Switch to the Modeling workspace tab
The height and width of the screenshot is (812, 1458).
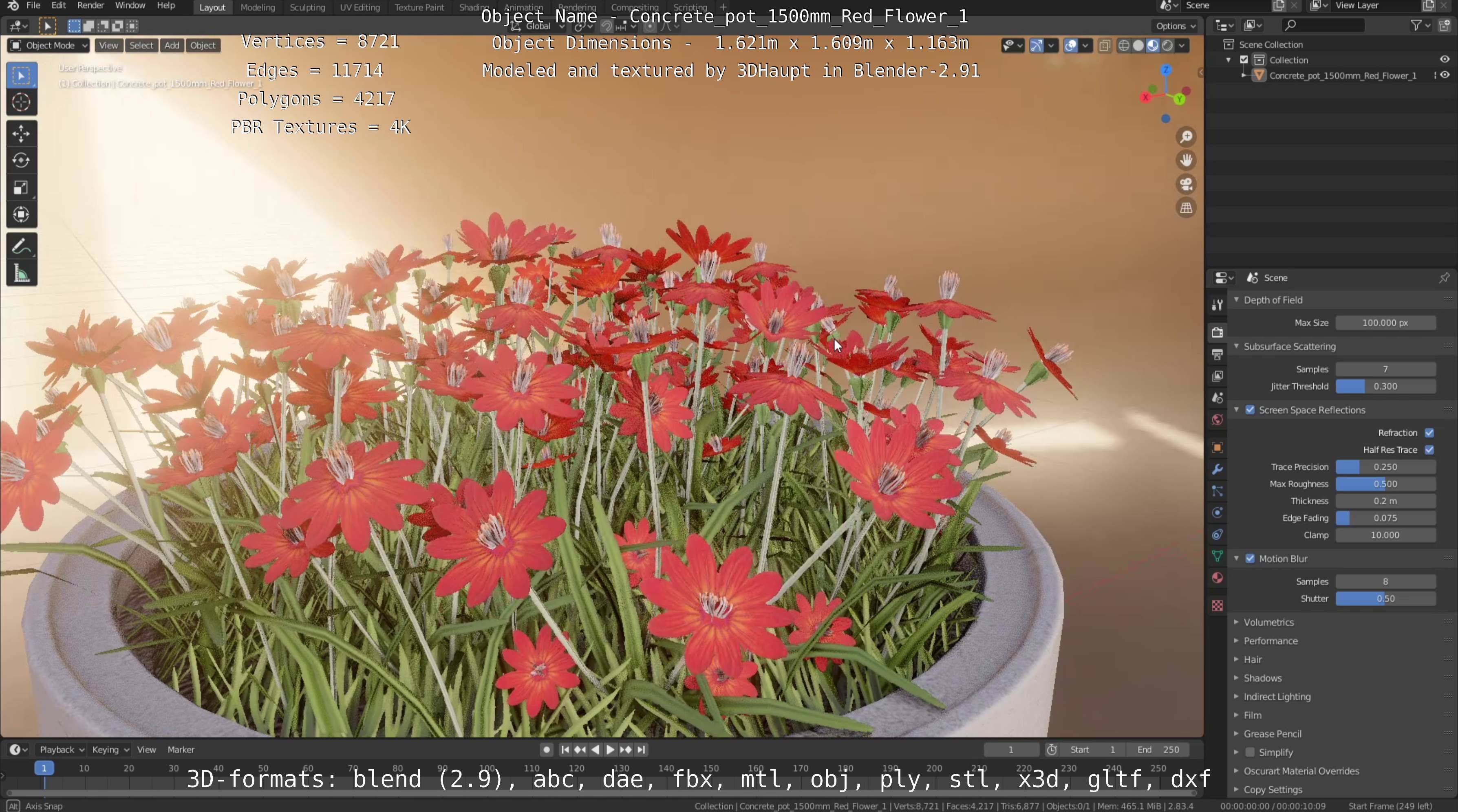258,7
